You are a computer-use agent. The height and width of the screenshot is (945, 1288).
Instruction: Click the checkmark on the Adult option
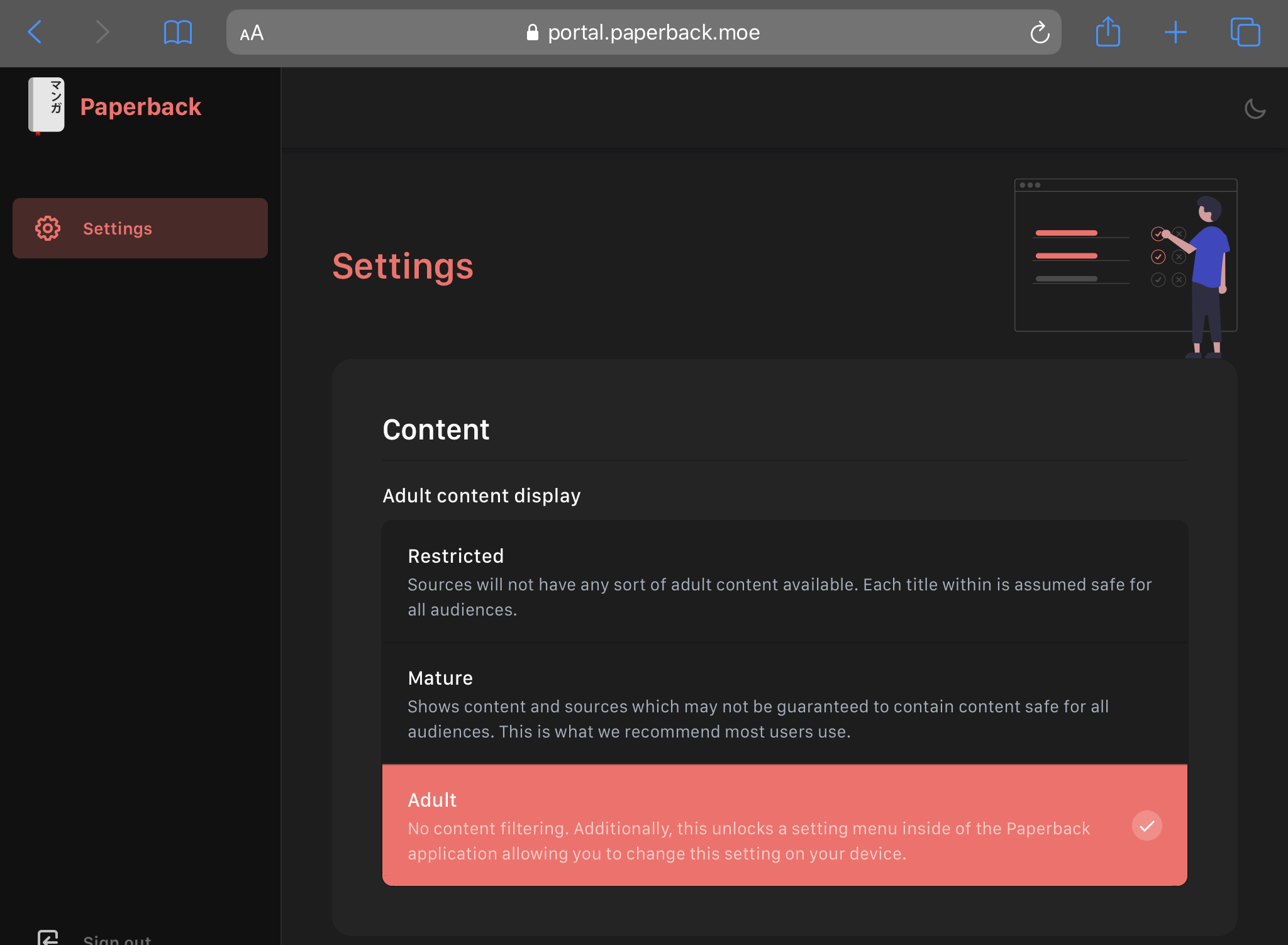[1147, 826]
